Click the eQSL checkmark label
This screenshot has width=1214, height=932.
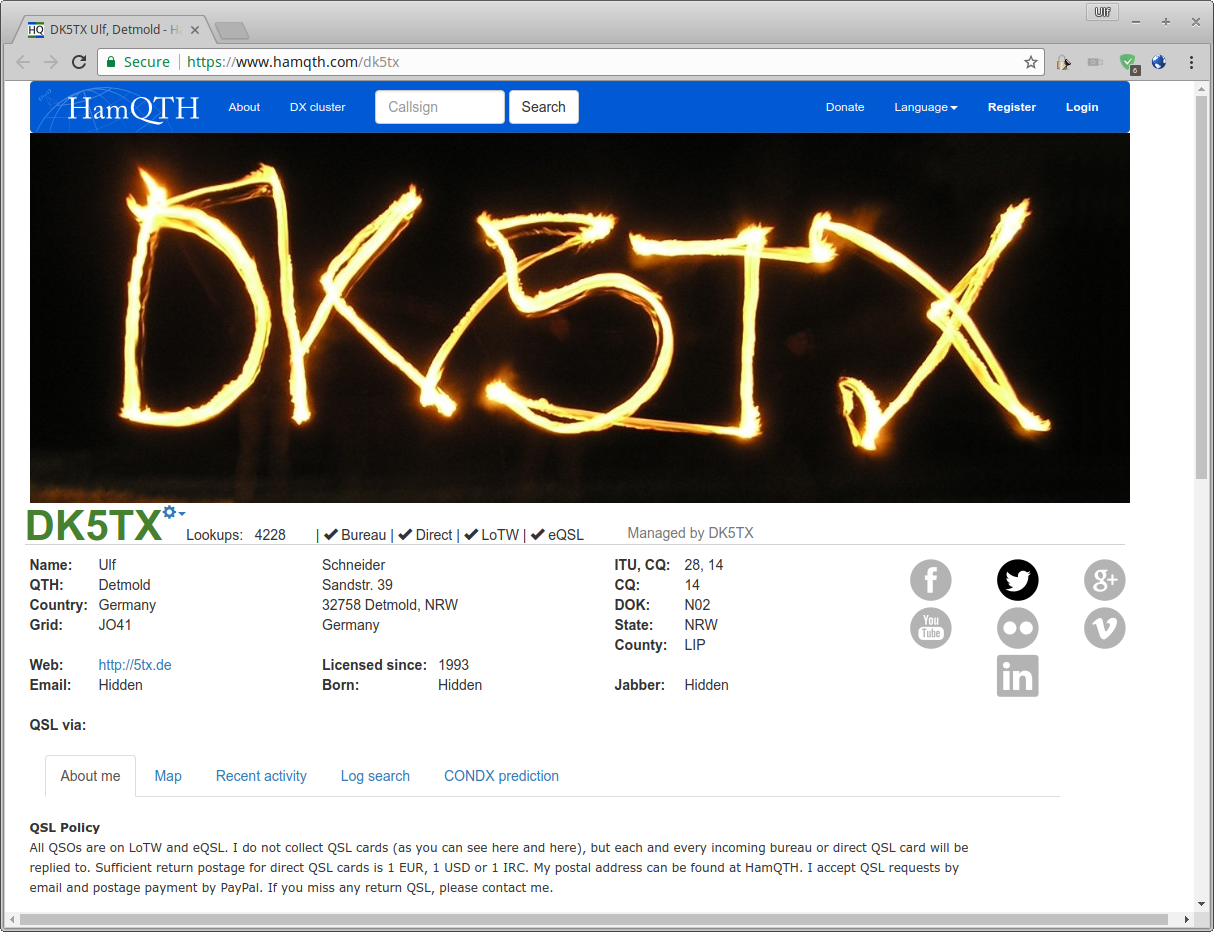[557, 535]
